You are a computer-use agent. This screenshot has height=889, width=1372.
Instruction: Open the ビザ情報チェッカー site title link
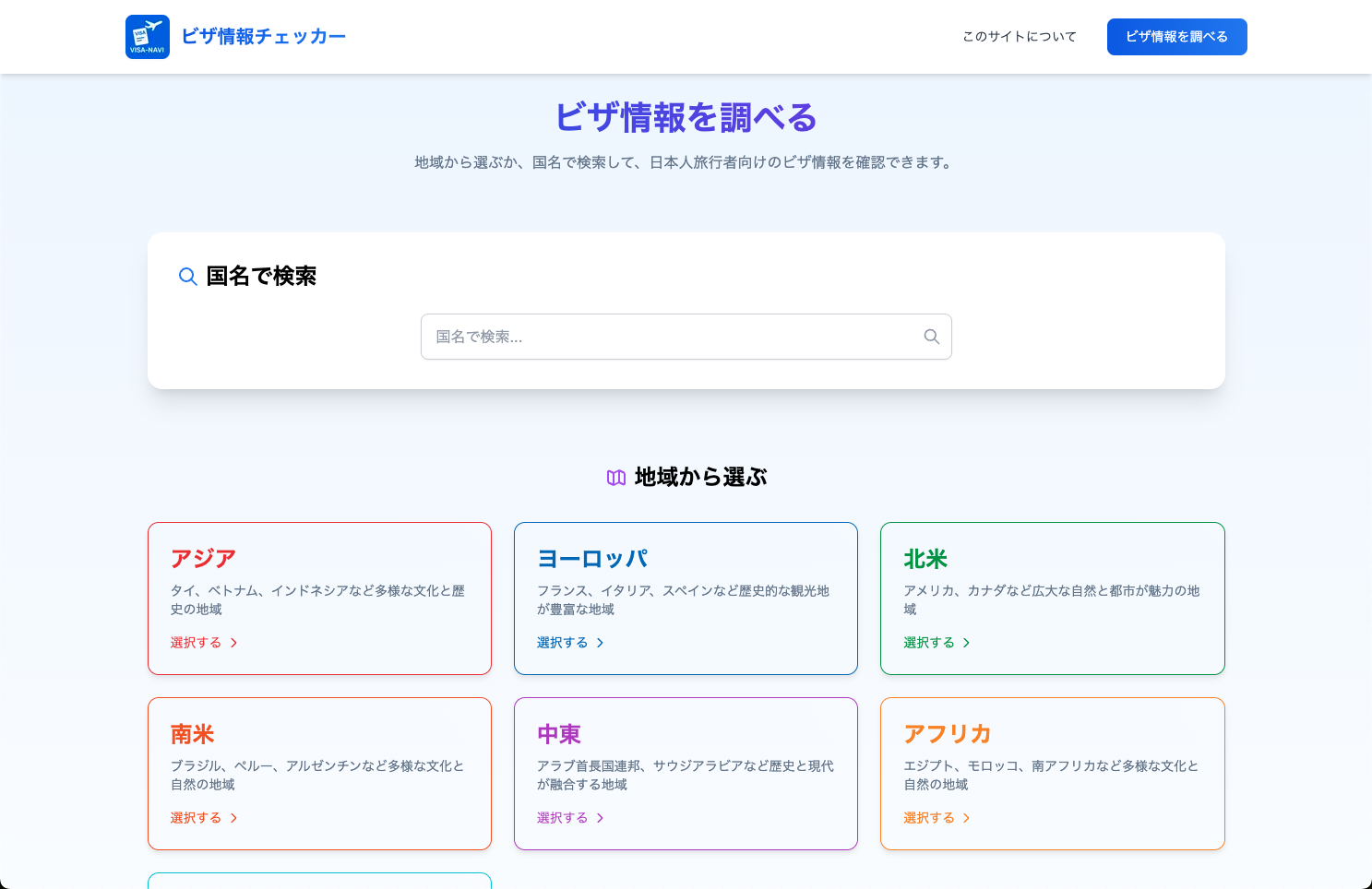pyautogui.click(x=263, y=37)
